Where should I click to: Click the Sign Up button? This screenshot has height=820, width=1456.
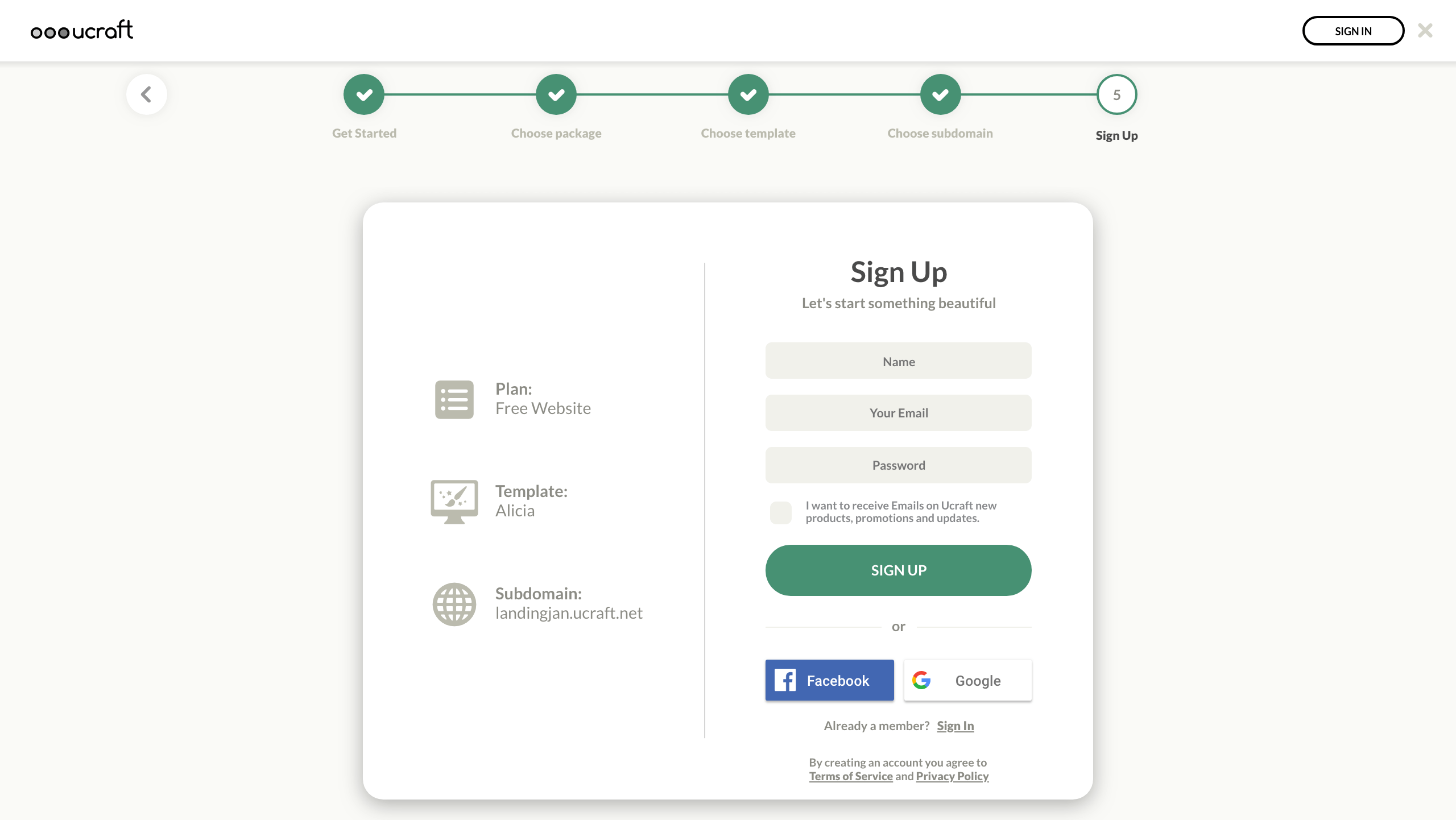click(x=898, y=570)
